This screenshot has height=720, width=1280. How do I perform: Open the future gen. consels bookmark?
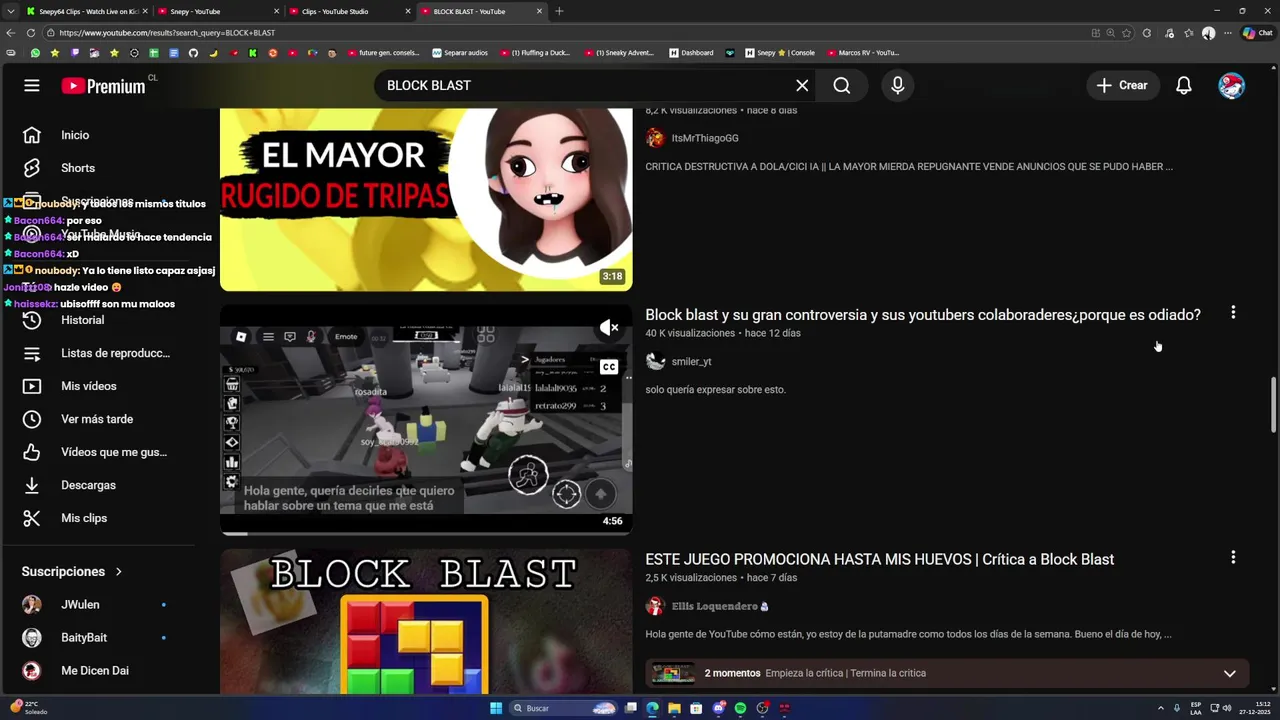coord(382,52)
